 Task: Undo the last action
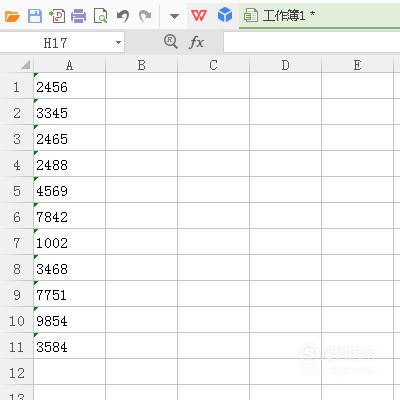[123, 16]
